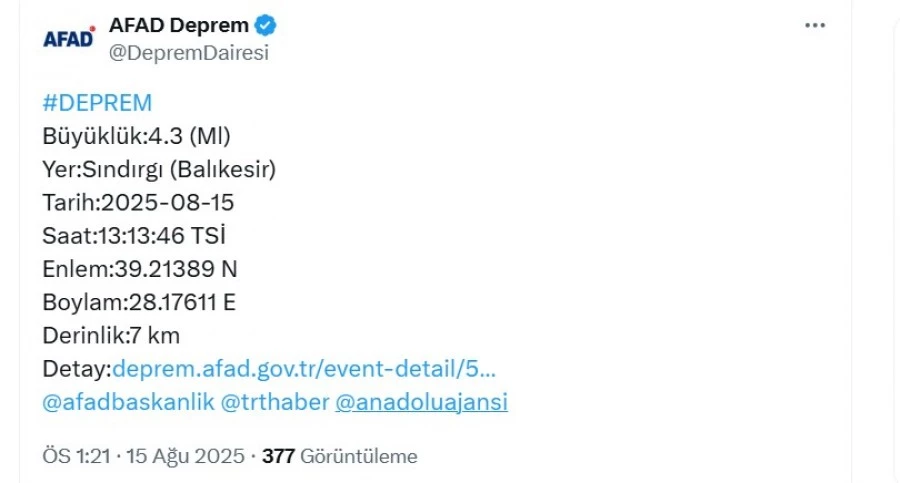Click the Tarih:2025-08-15 text line
The height and width of the screenshot is (483, 900).
pos(138,203)
